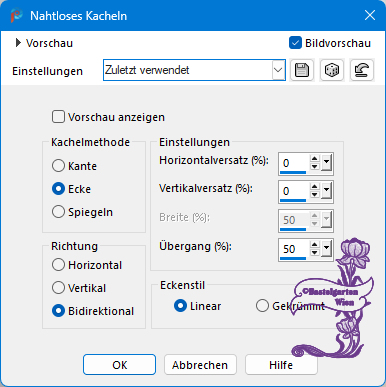The image size is (386, 387).
Task: Click the PaintShop Pro title bar icon
Action: tap(16, 16)
